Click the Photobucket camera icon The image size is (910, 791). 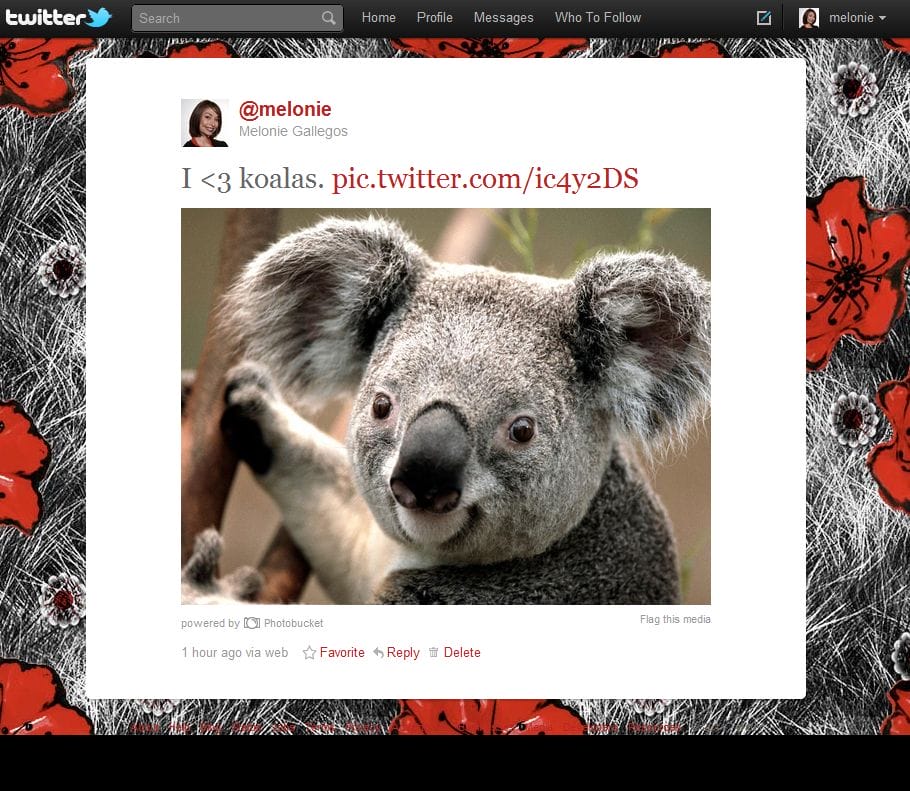coord(250,623)
